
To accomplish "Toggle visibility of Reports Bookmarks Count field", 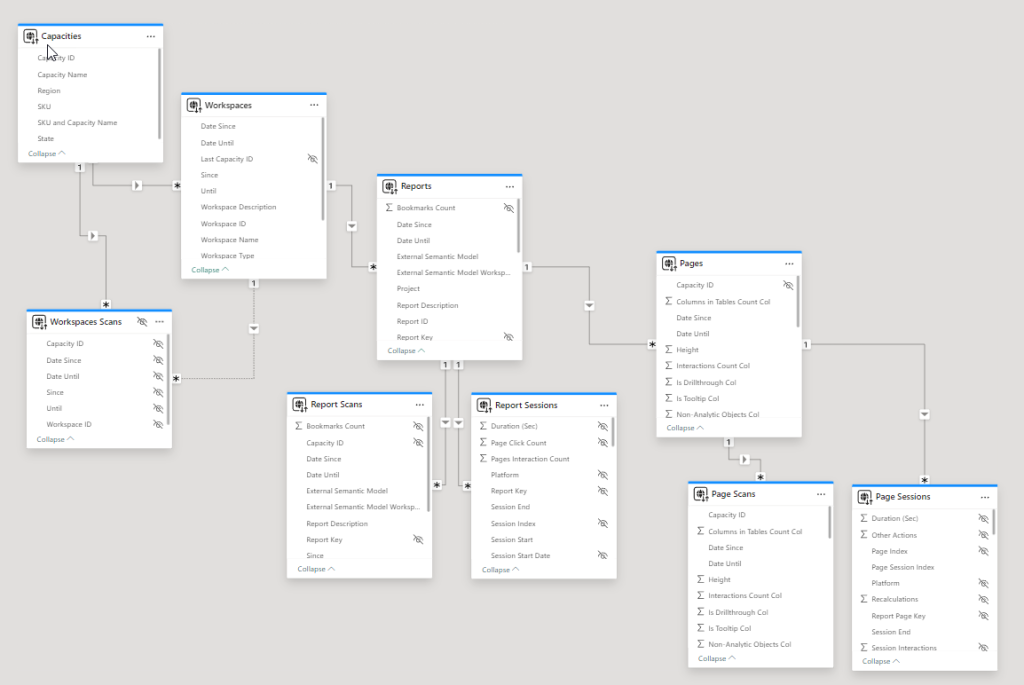I will point(508,208).
